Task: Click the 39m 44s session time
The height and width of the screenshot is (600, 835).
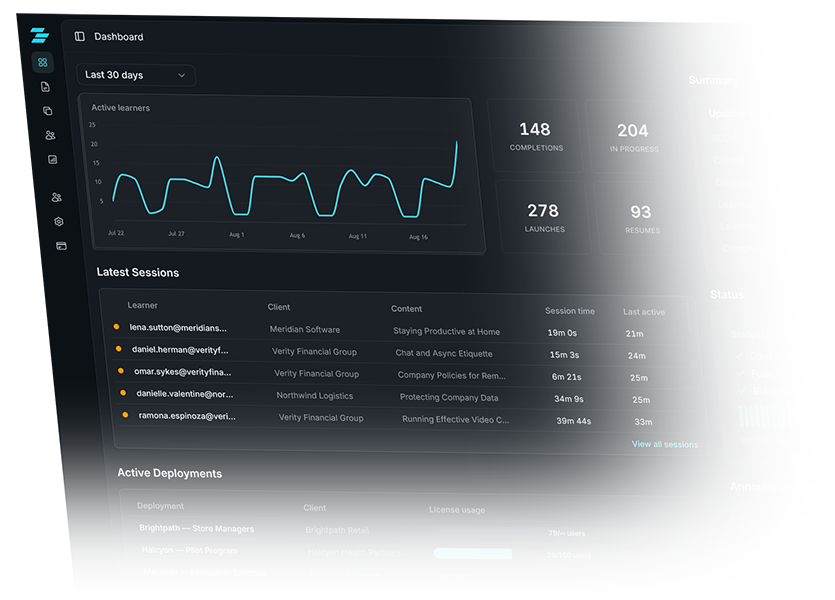Action: coord(574,421)
